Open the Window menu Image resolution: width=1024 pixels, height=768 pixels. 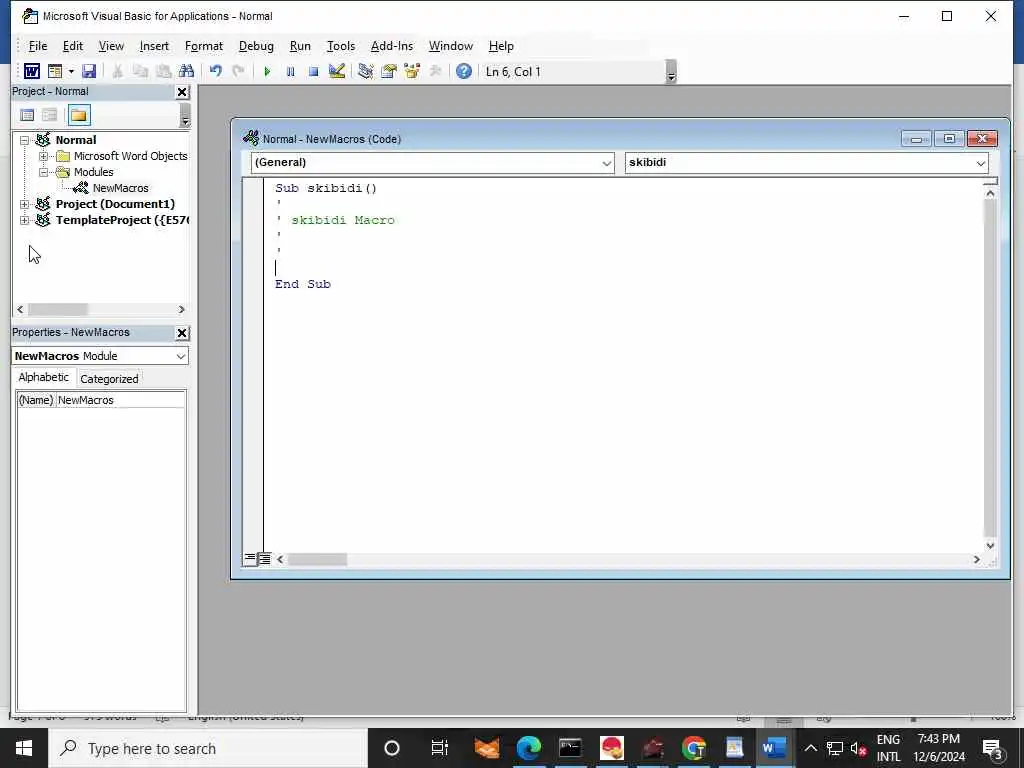pos(451,46)
